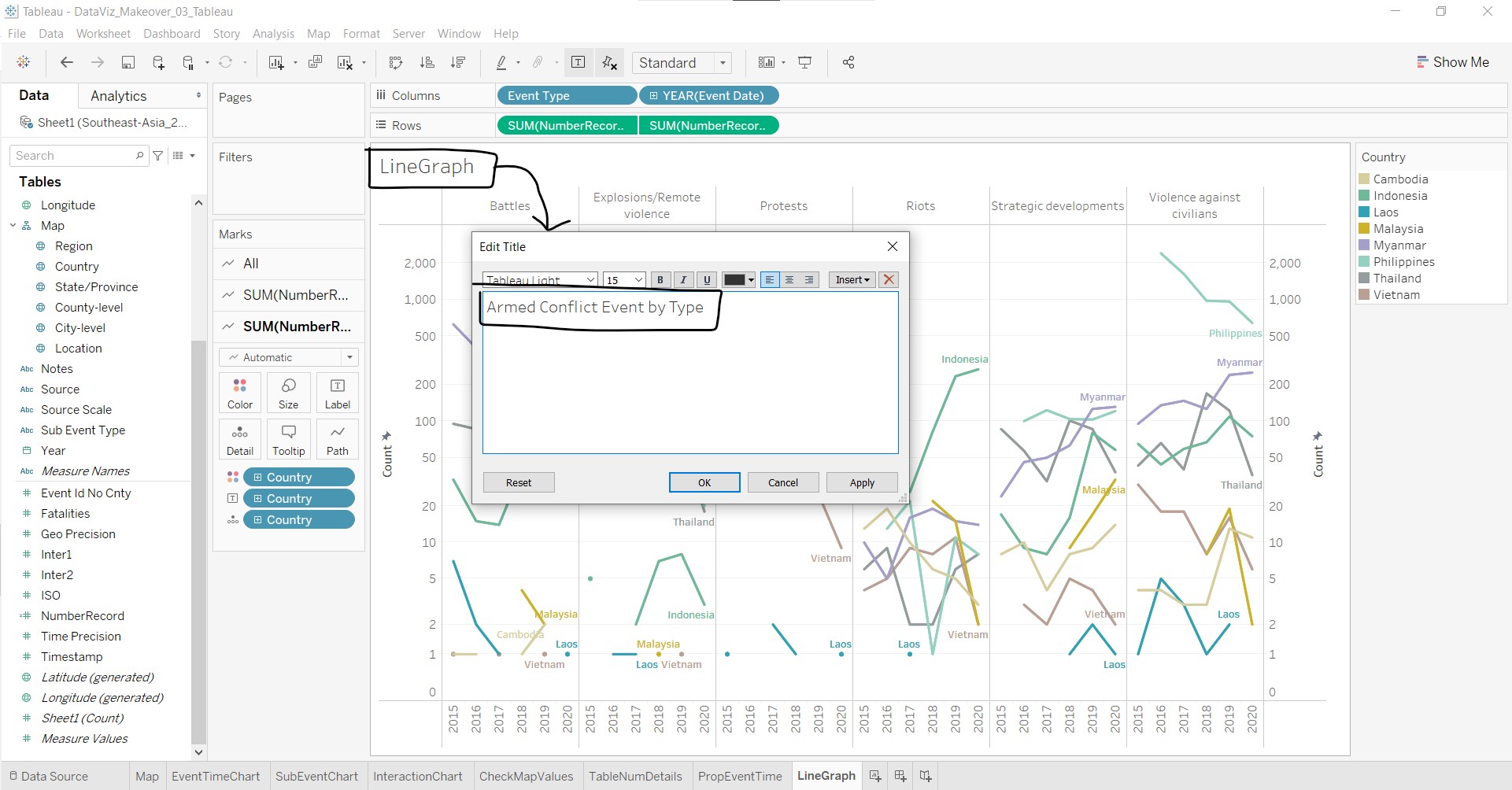Click the data pane Search field
The height and width of the screenshot is (790, 1512).
click(x=75, y=156)
